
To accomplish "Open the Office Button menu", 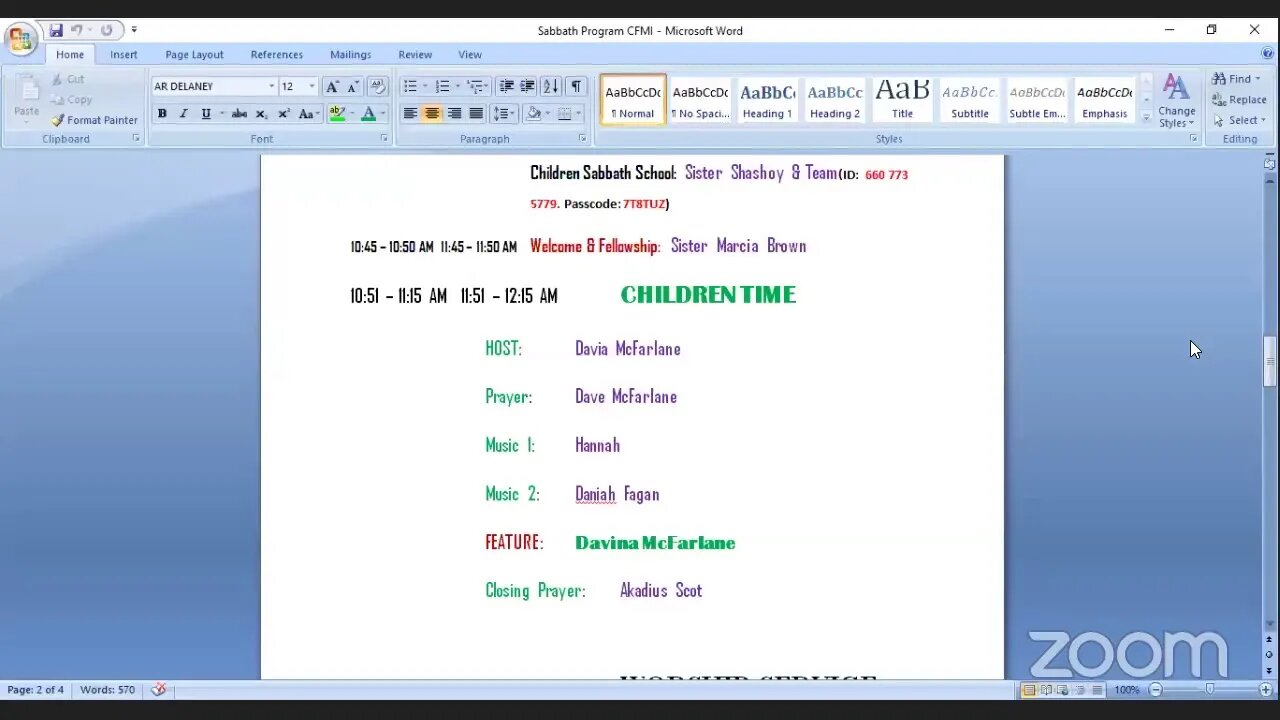I will click(20, 40).
